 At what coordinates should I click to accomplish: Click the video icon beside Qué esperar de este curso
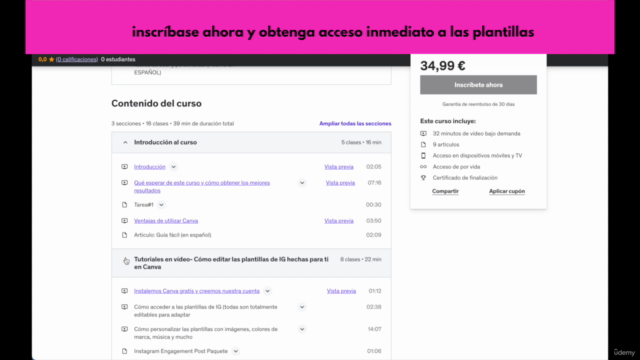124,182
